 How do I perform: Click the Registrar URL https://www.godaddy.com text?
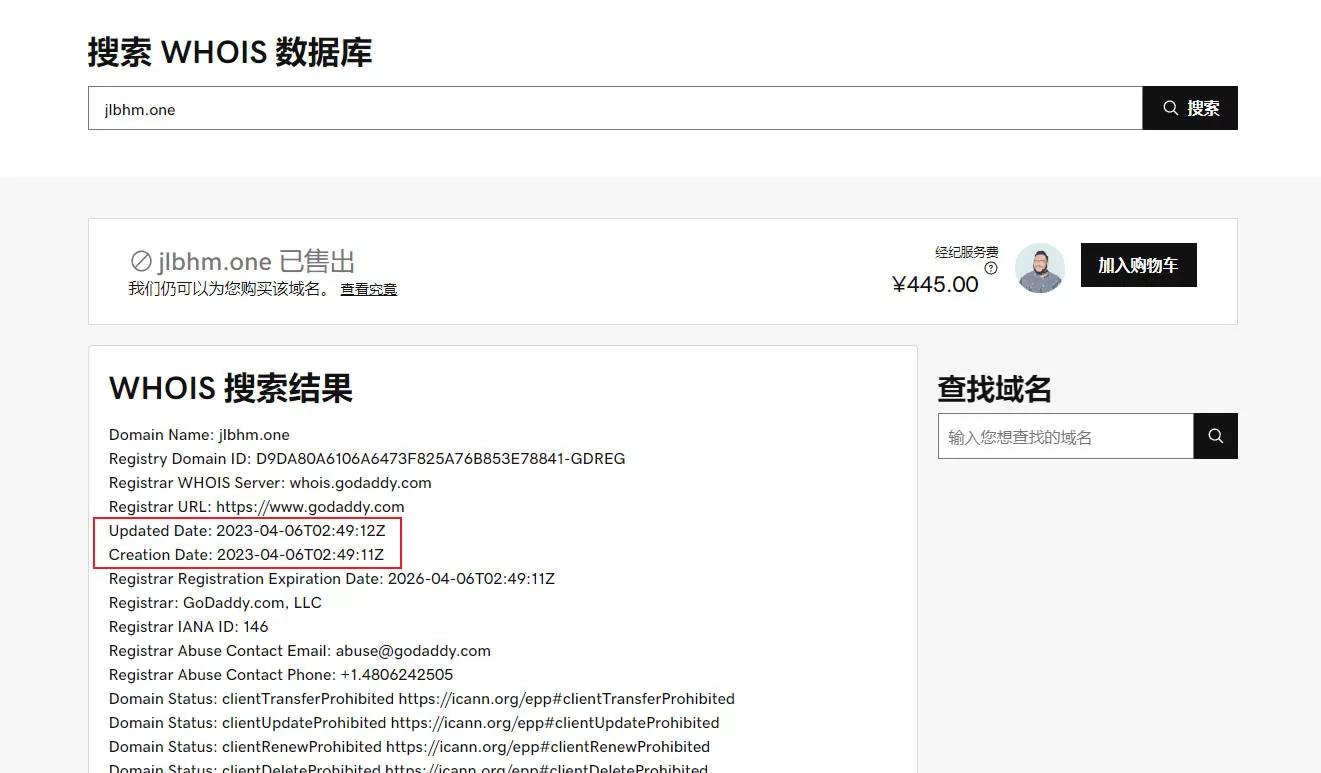point(310,507)
